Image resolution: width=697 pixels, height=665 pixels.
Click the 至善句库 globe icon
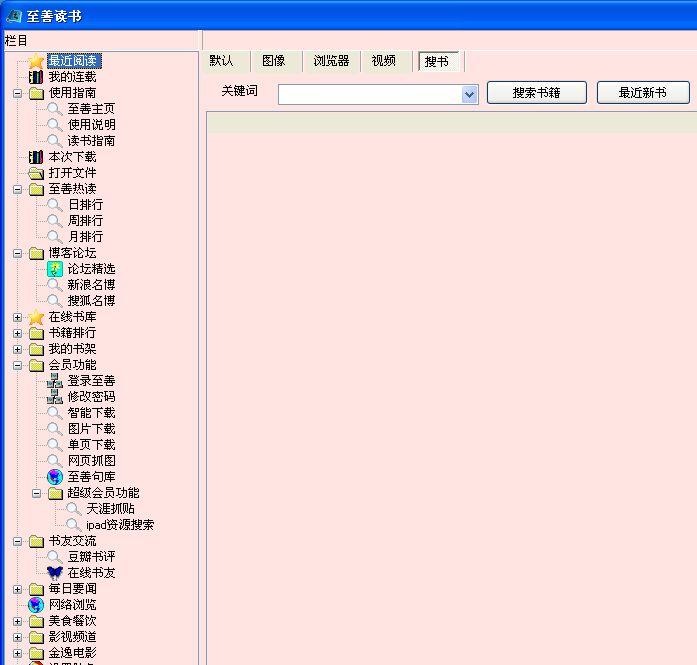pyautogui.click(x=55, y=477)
